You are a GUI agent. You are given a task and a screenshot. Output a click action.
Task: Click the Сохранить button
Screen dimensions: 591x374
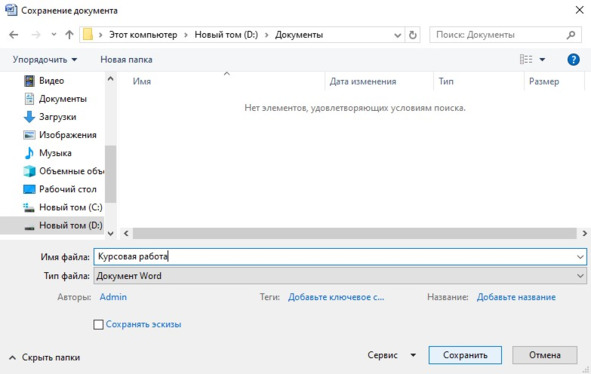(x=465, y=355)
